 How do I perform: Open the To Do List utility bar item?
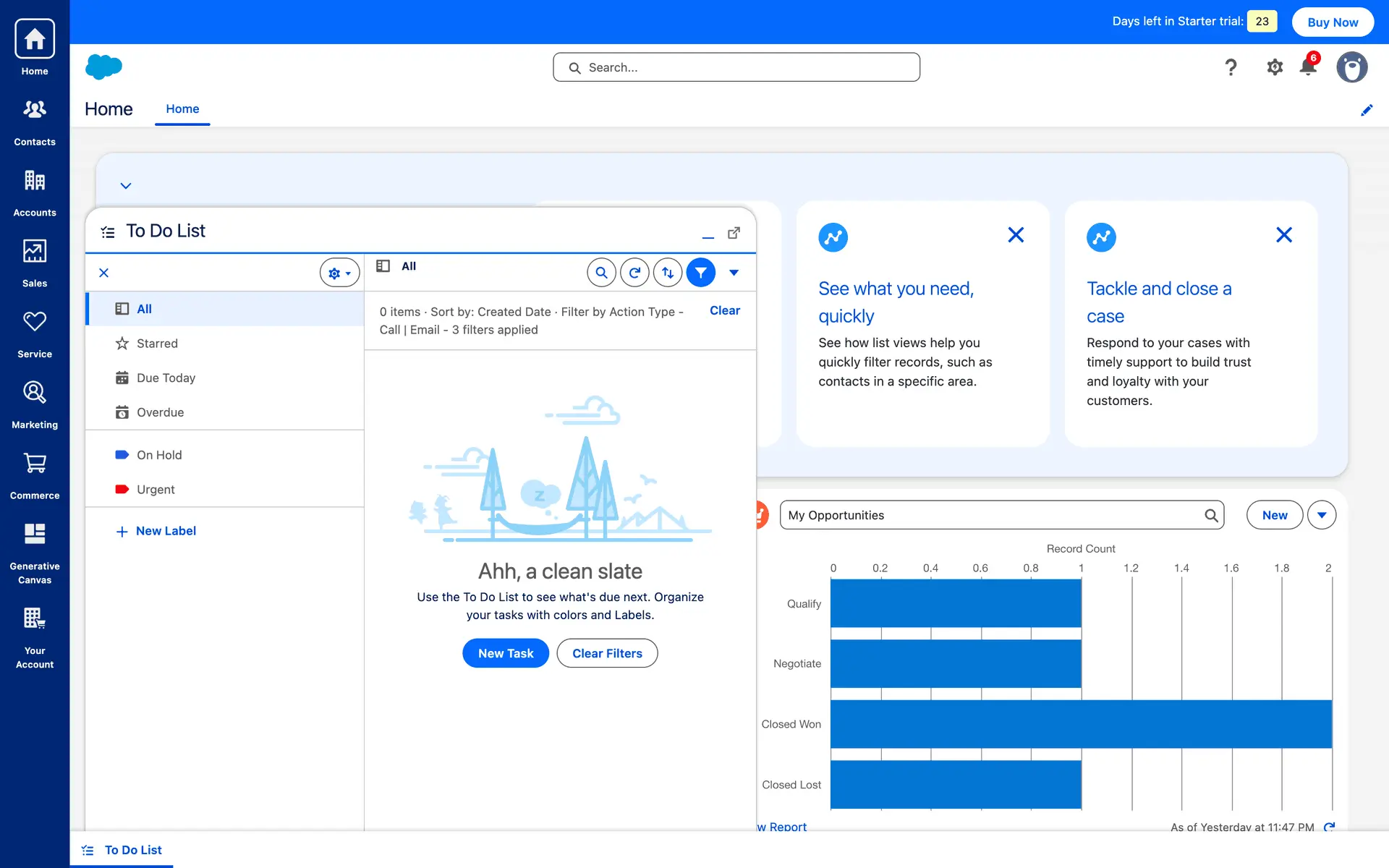click(x=122, y=850)
